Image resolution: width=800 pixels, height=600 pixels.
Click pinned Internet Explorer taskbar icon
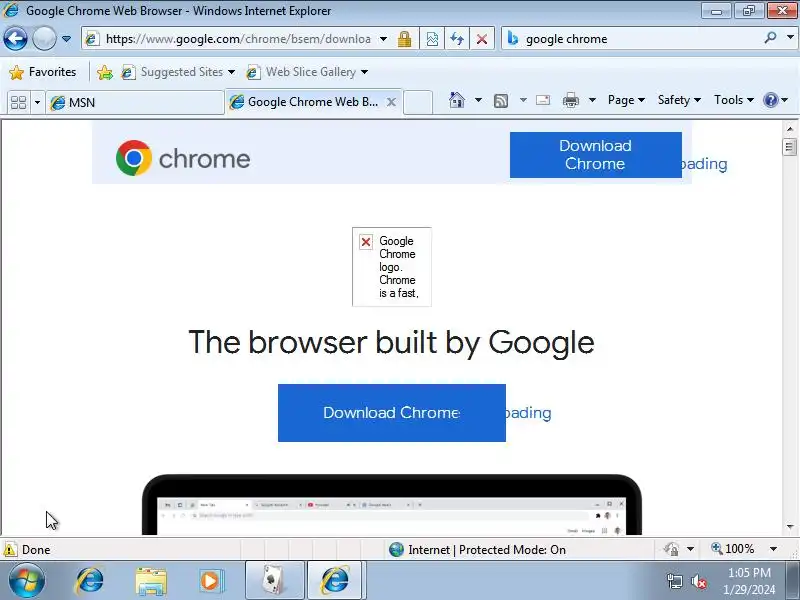[89, 581]
